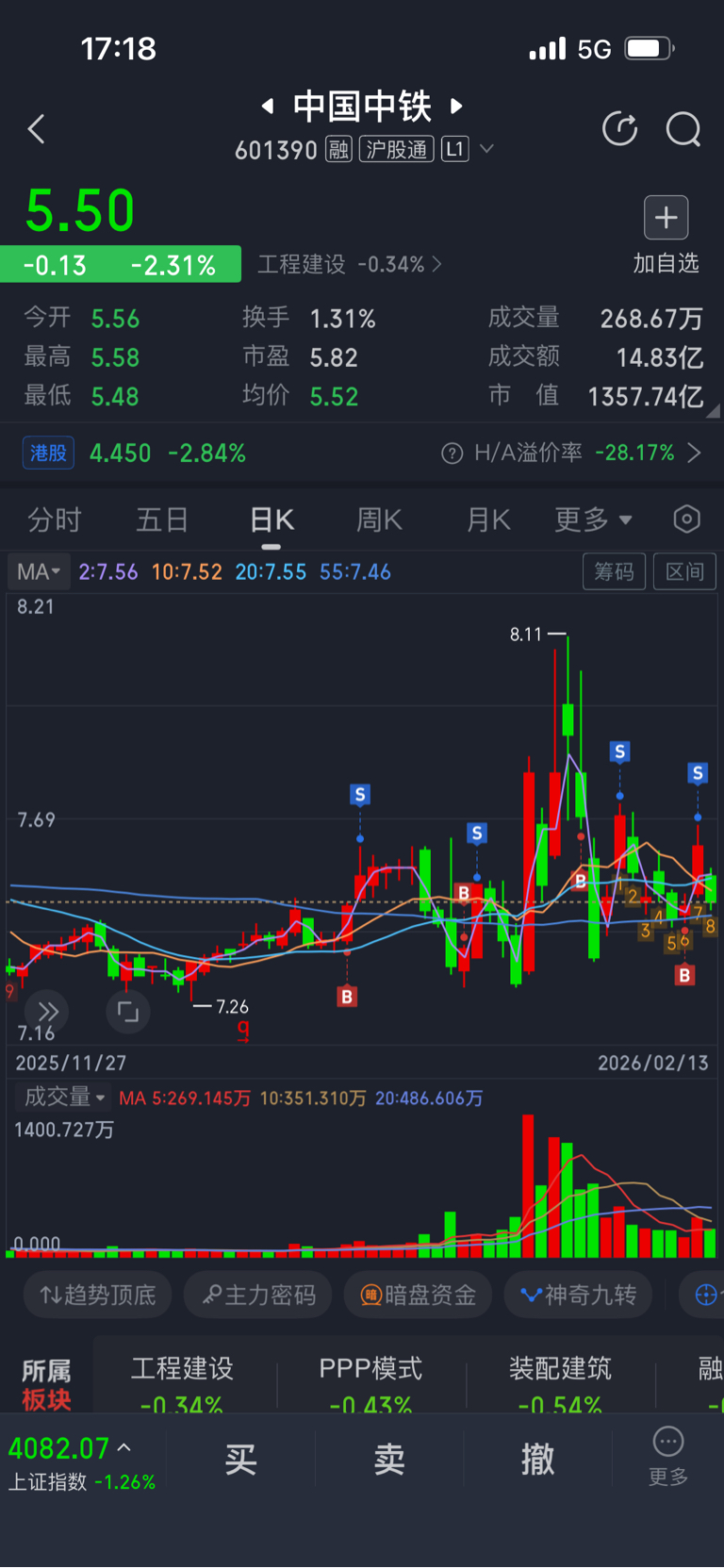Tap the 卖 sell button

coord(388,1460)
